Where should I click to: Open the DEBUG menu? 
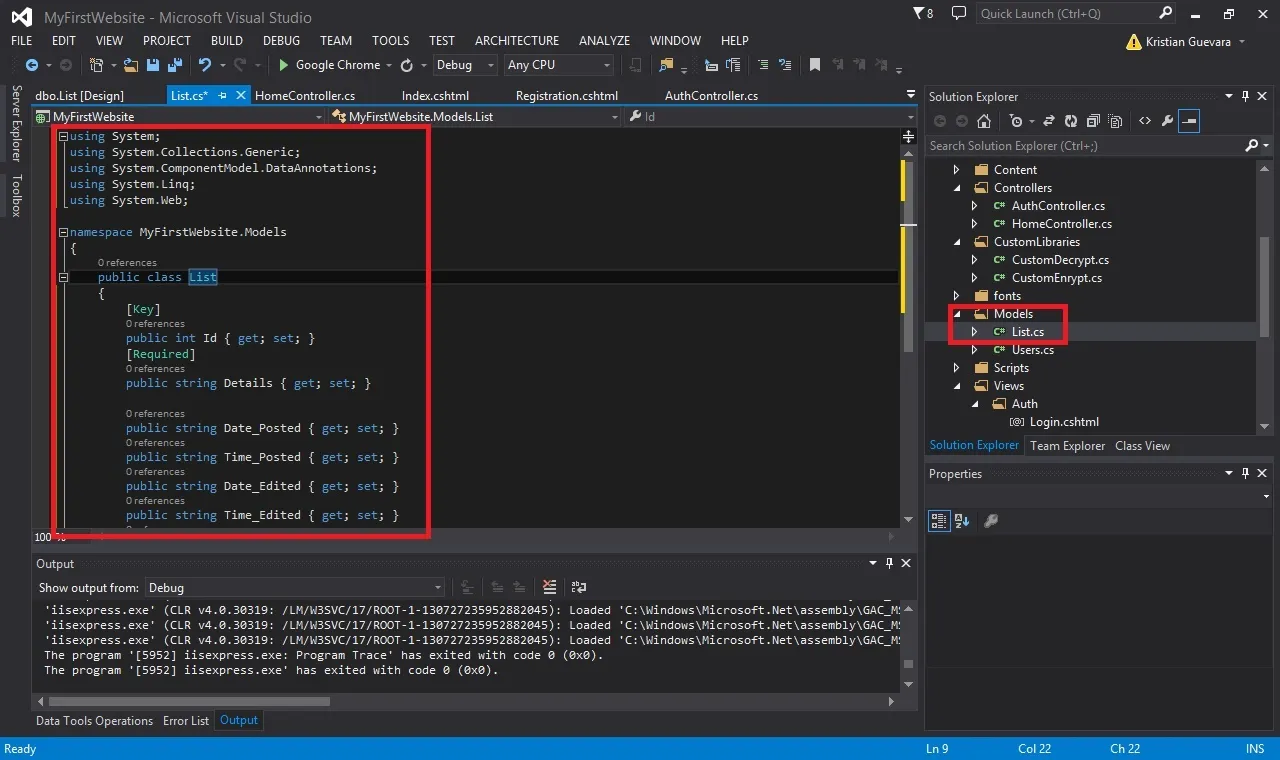coord(281,41)
